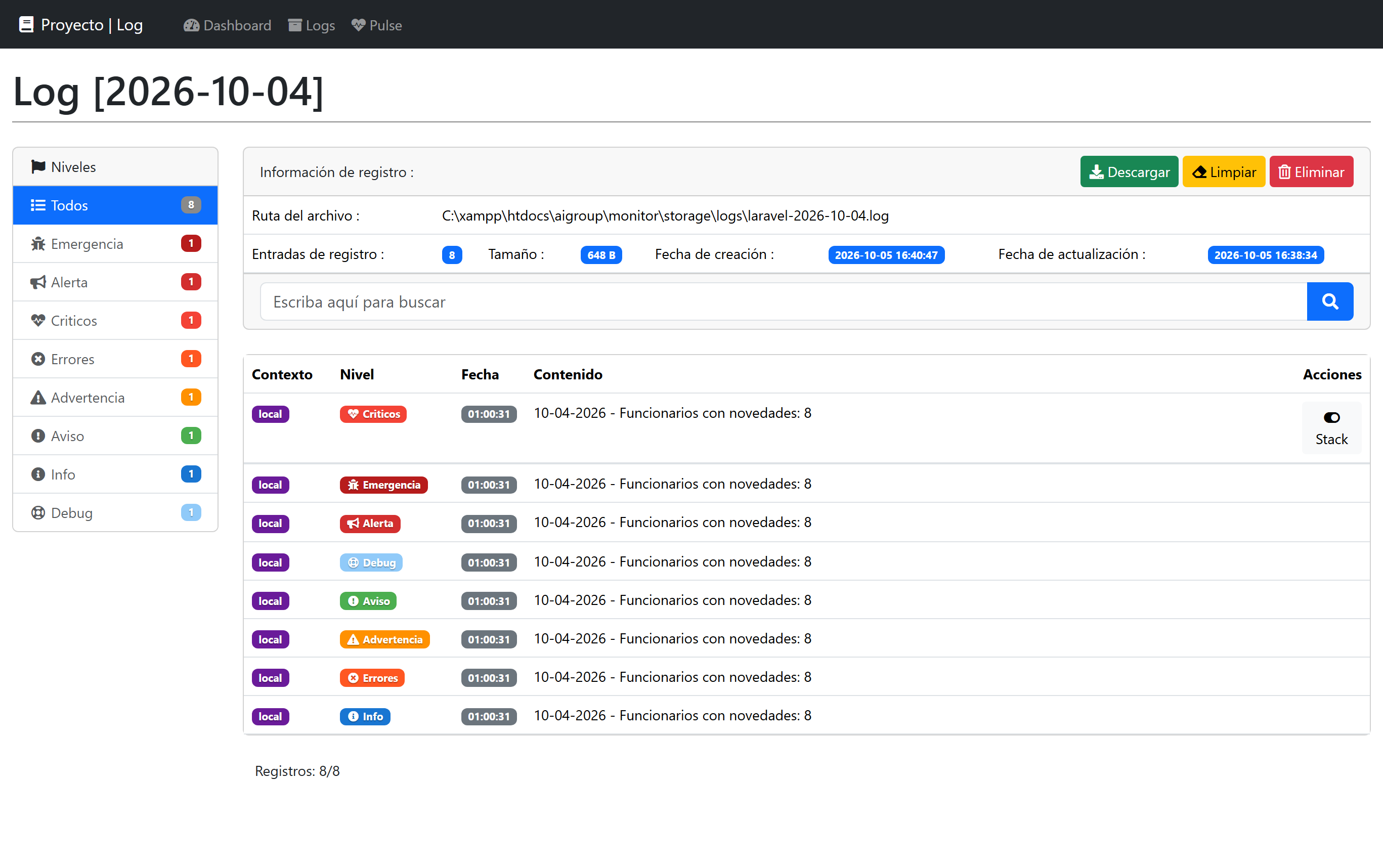Viewport: 1383px width, 868px height.
Task: Clear the log using Limpiar
Action: pyautogui.click(x=1223, y=171)
